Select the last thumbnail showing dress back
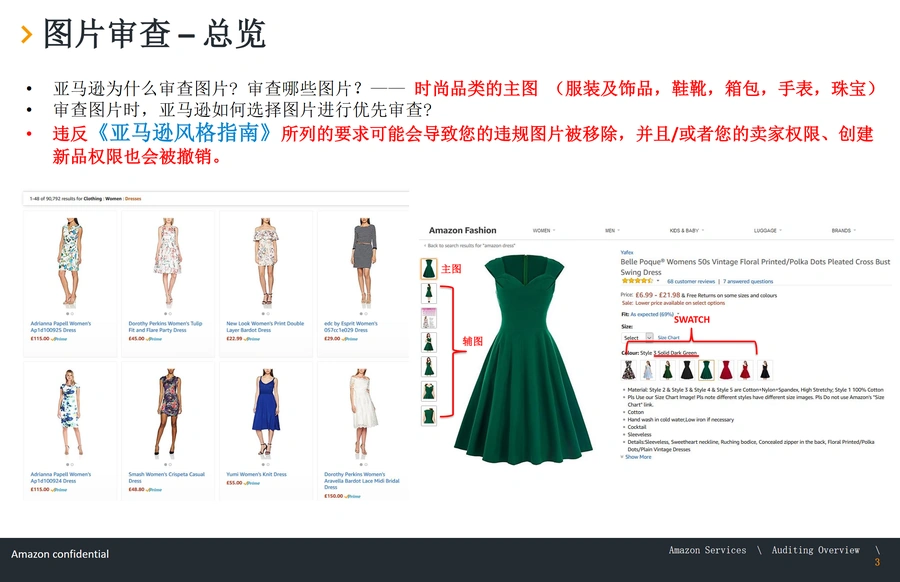Image resolution: width=900 pixels, height=582 pixels. (x=429, y=415)
